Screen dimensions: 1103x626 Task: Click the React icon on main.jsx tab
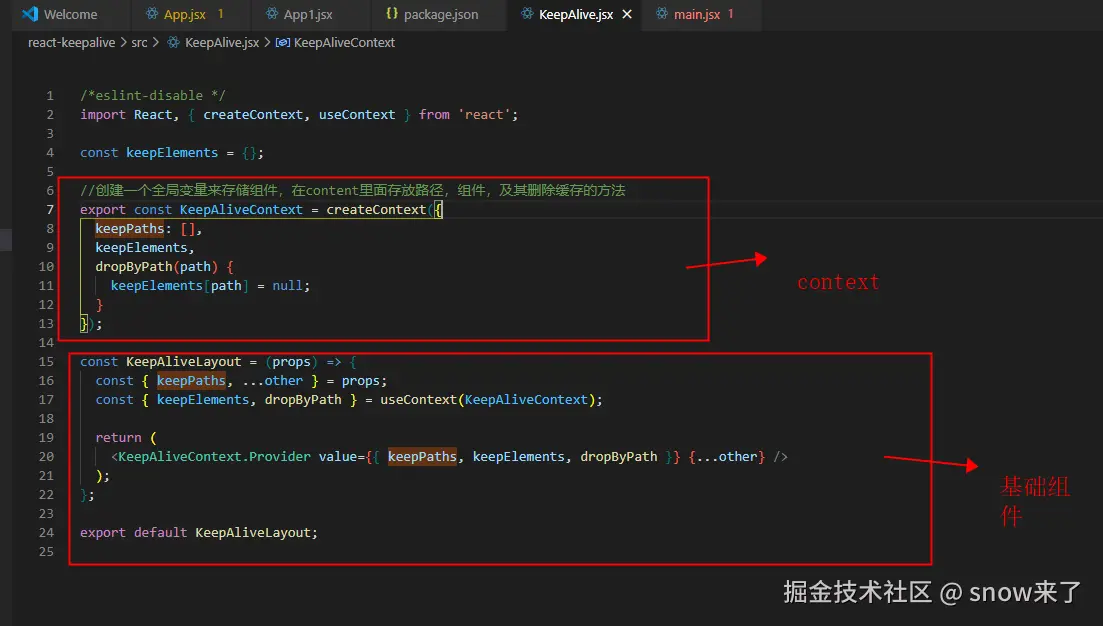pyautogui.click(x=661, y=13)
